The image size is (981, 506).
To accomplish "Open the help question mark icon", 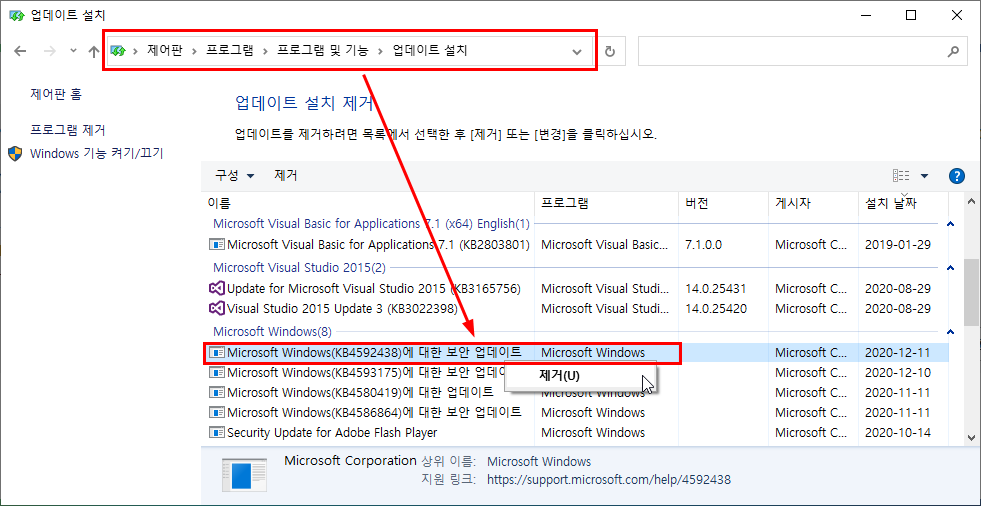I will [x=957, y=176].
